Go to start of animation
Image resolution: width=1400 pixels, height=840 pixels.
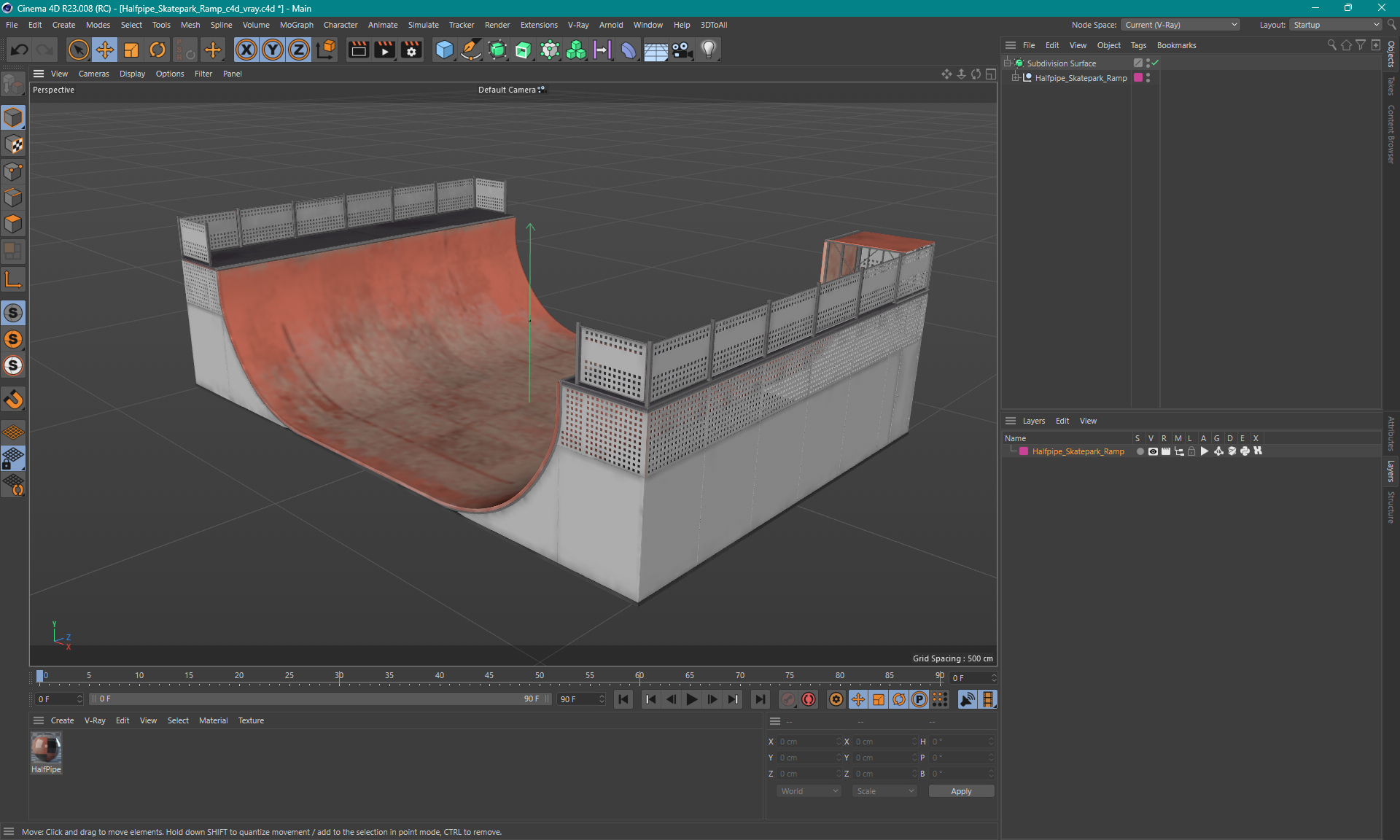pos(623,699)
